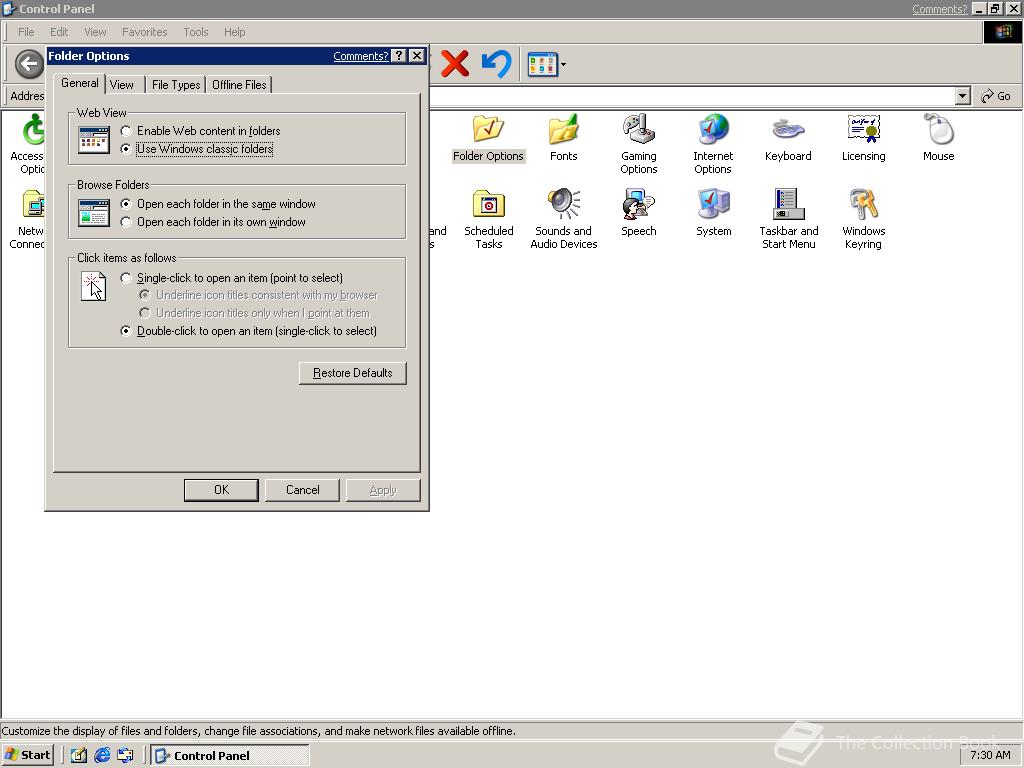
Task: Open the System applet
Action: coord(713,213)
